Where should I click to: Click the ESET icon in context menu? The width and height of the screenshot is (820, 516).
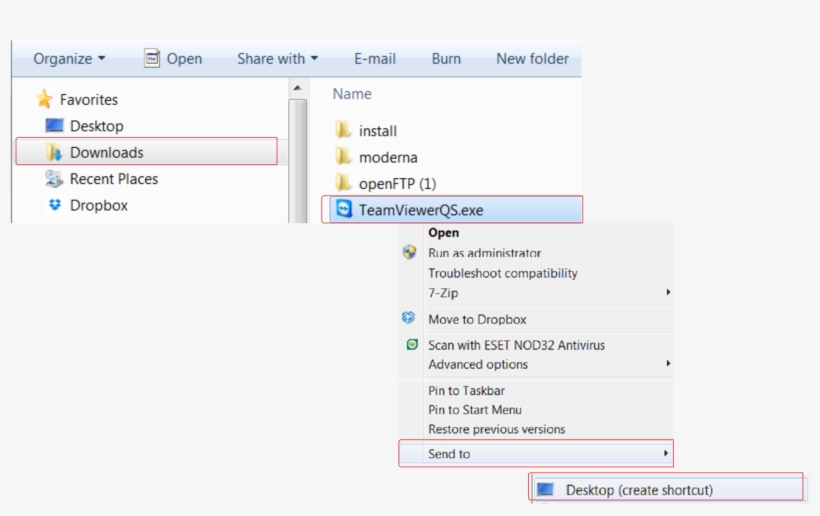pyautogui.click(x=412, y=345)
